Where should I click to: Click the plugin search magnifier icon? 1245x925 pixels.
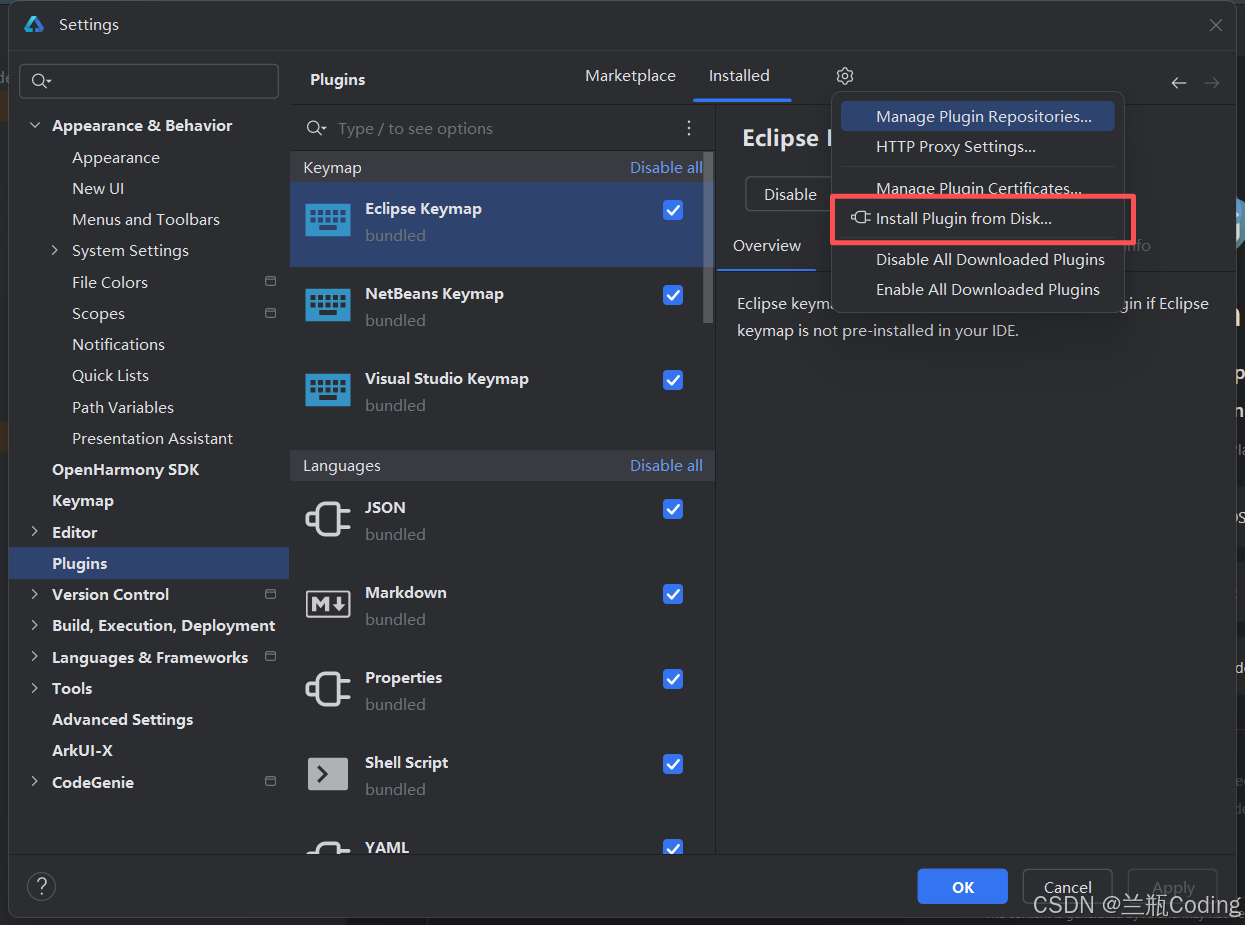pyautogui.click(x=316, y=128)
